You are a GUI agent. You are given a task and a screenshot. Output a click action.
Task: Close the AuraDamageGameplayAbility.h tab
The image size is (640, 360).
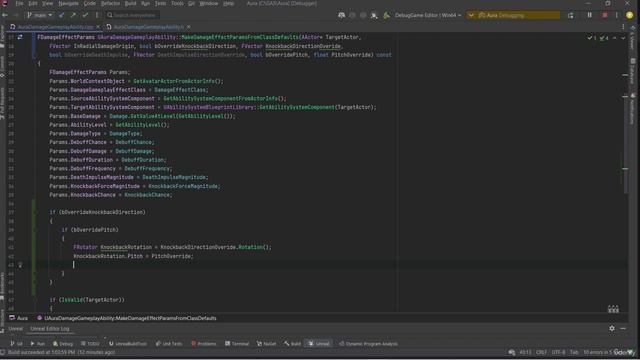(x=188, y=27)
